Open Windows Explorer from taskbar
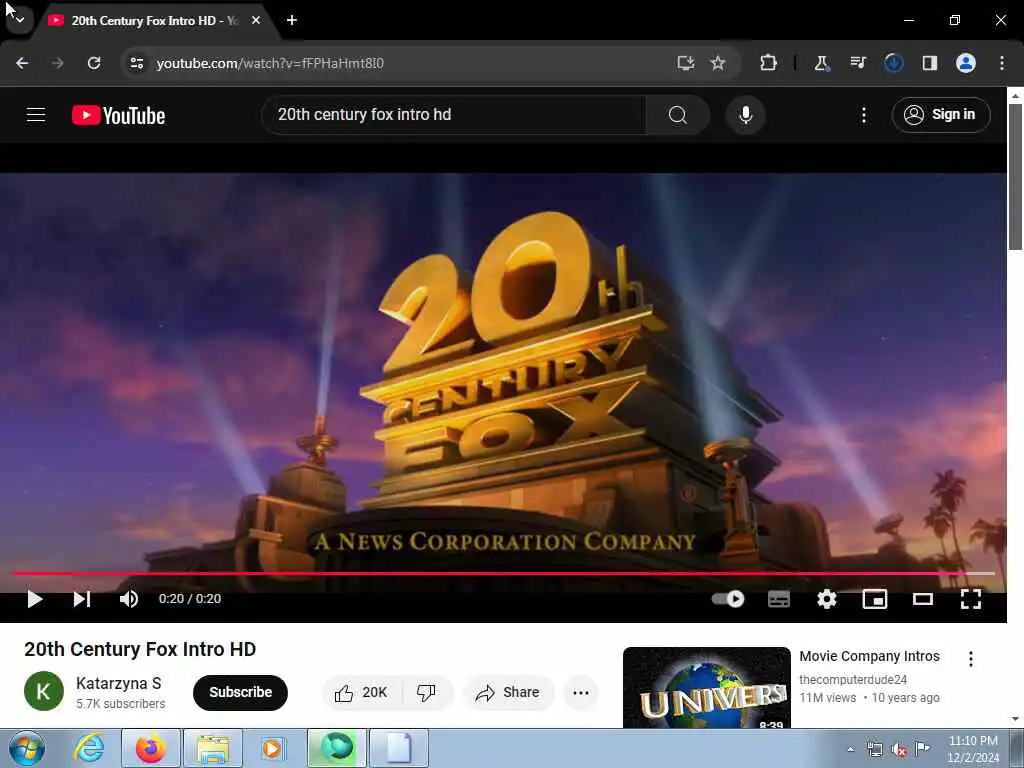 tap(213, 748)
